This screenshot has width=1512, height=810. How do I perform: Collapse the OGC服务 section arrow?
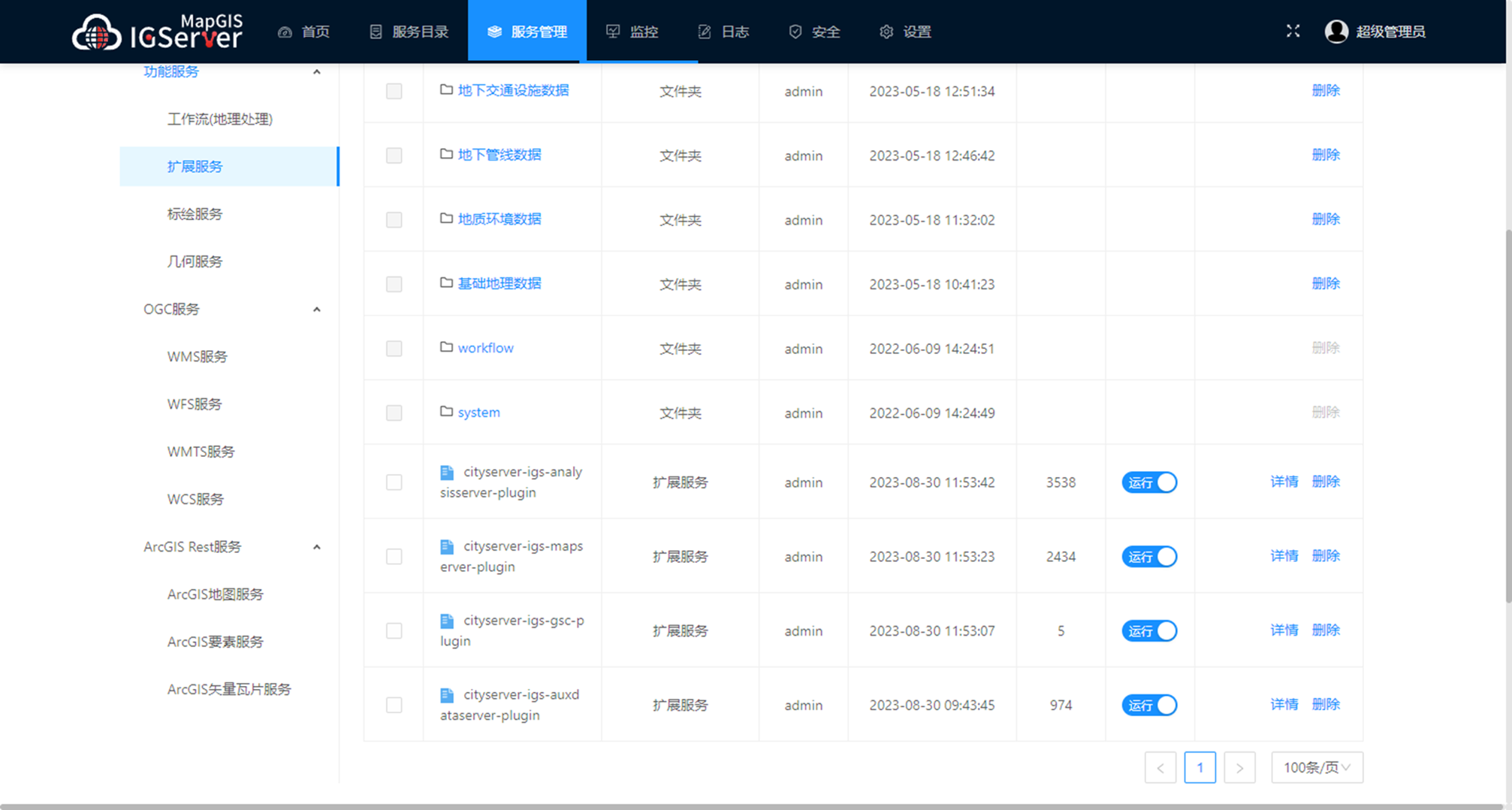coord(316,310)
